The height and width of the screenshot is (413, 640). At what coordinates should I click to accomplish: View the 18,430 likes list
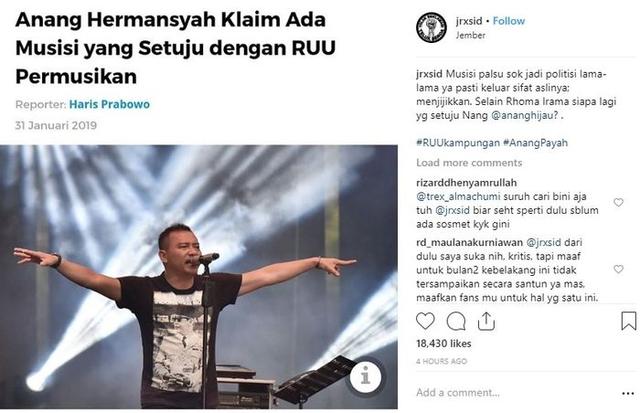click(x=444, y=344)
